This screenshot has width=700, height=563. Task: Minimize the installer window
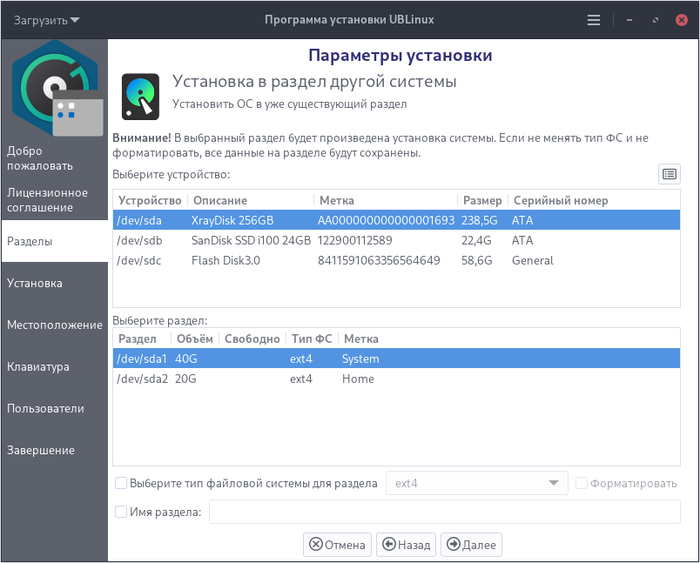pyautogui.click(x=628, y=20)
